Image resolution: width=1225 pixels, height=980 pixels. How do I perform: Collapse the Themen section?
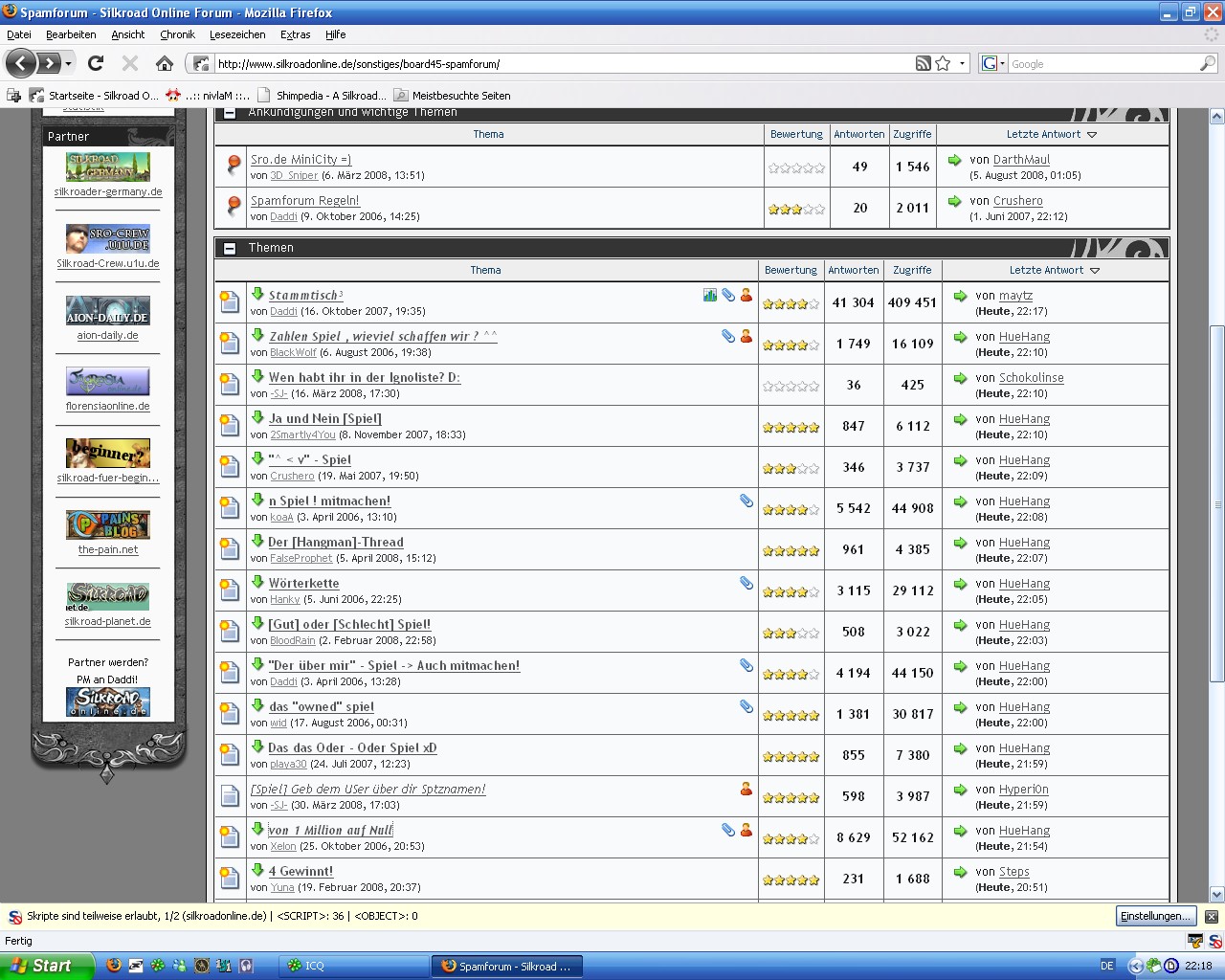(x=230, y=248)
